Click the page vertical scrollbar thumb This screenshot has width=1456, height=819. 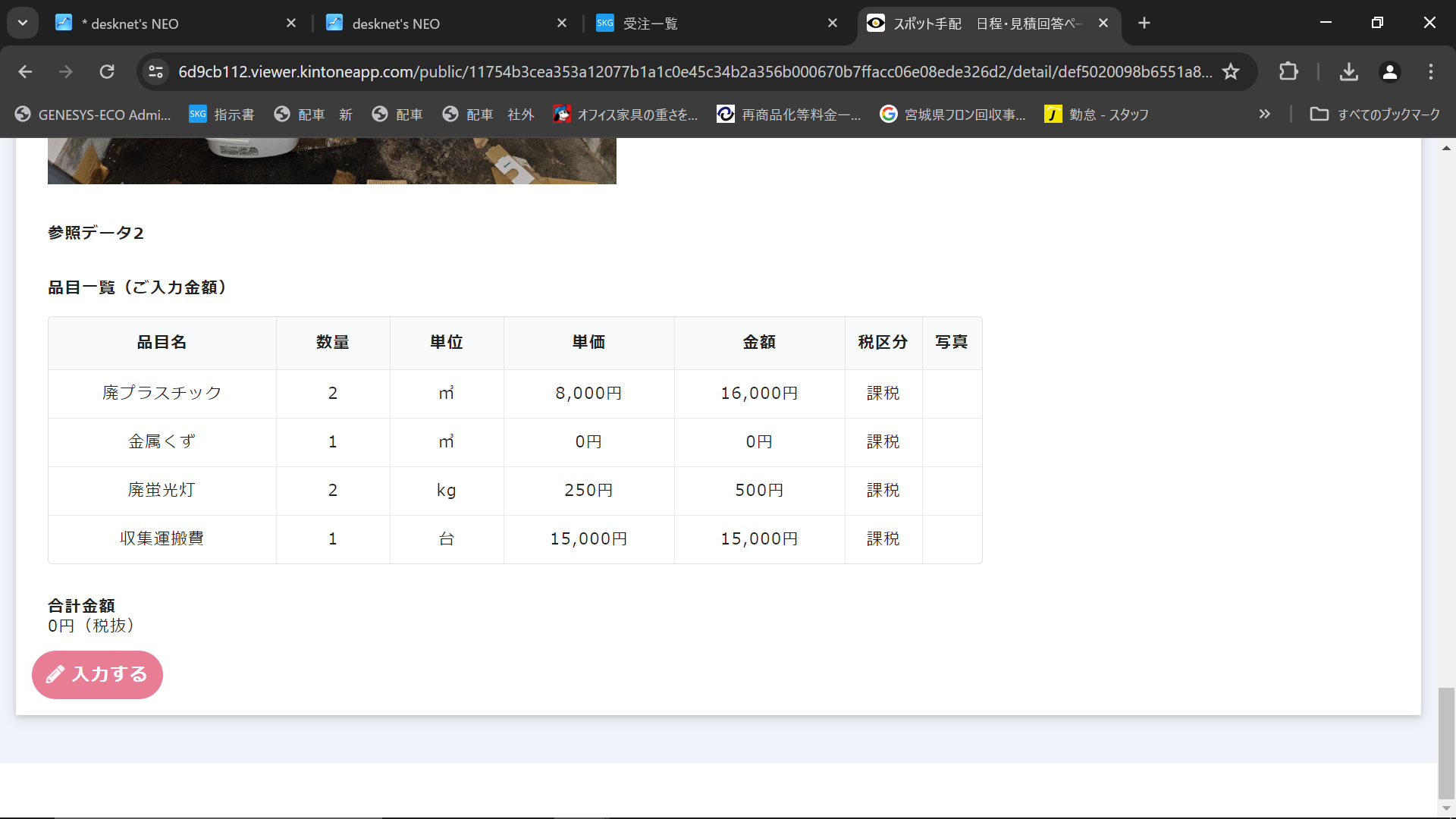tap(1446, 742)
